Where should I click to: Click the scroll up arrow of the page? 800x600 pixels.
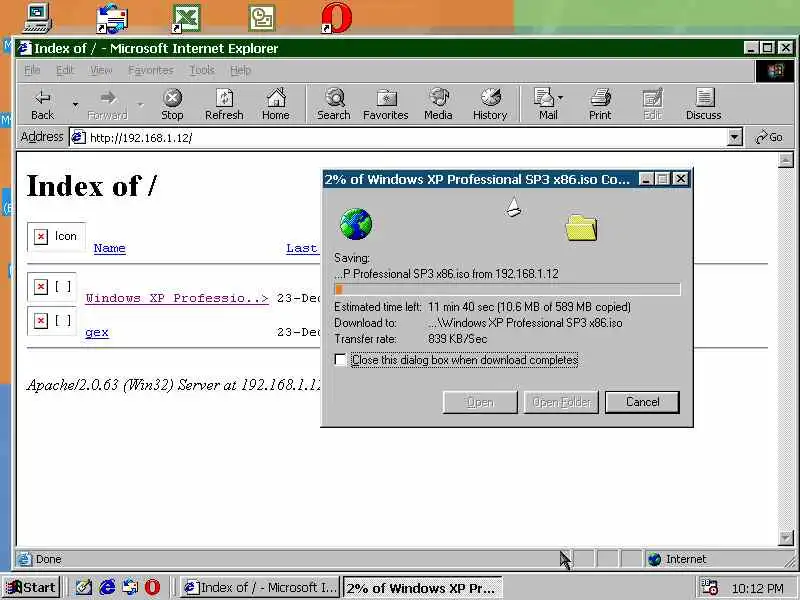click(786, 160)
